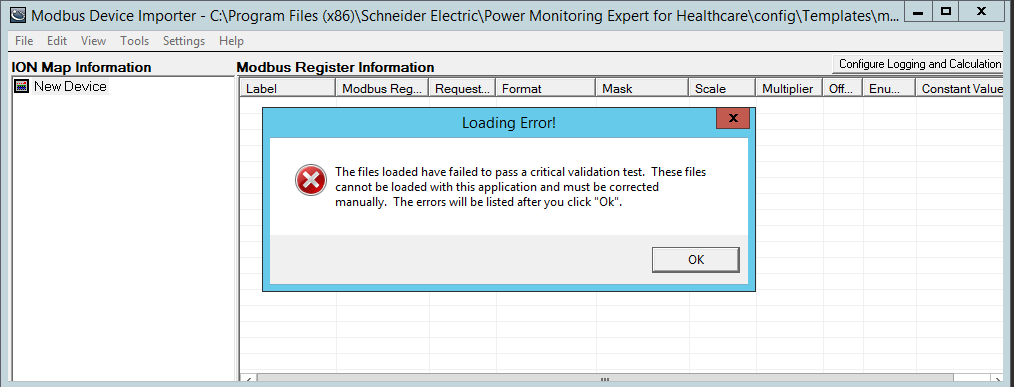This screenshot has height=387, width=1014.
Task: Minimize the Modbus Device Importer window
Action: click(x=918, y=12)
